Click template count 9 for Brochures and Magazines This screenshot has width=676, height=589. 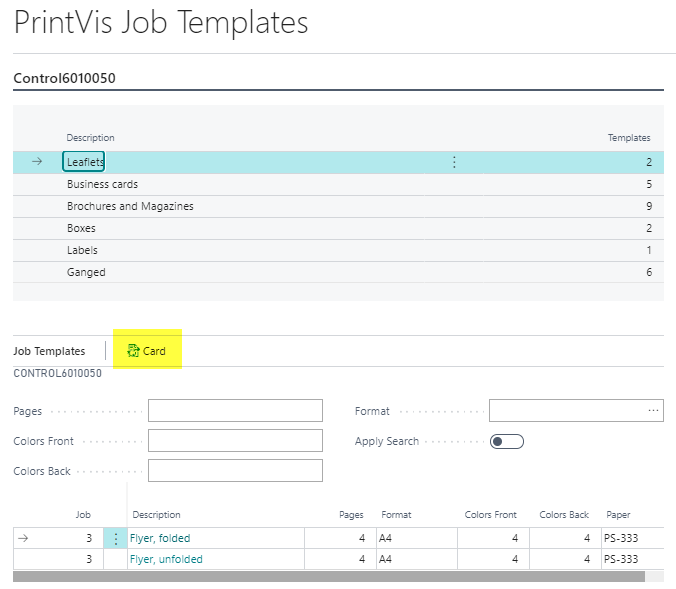[x=649, y=206]
